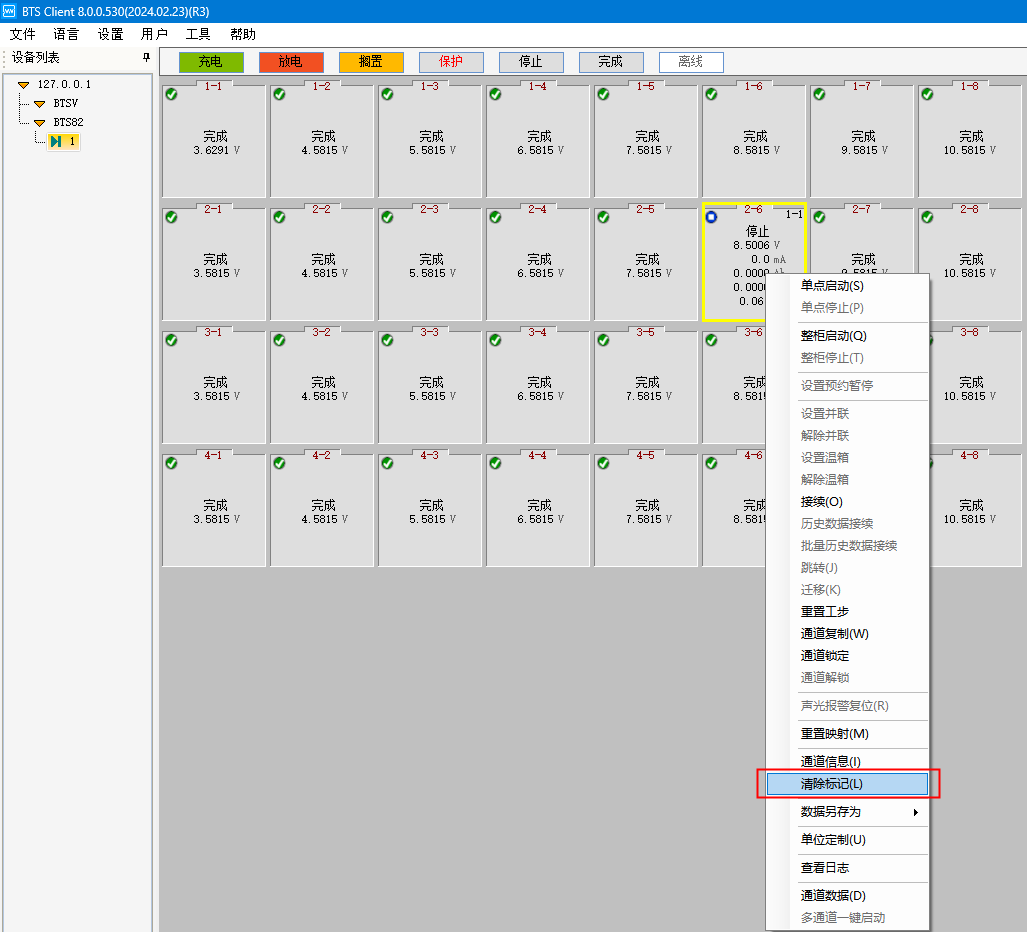The height and width of the screenshot is (932, 1027).
Task: Click green check icon on channel 1-1
Action: coord(171,94)
